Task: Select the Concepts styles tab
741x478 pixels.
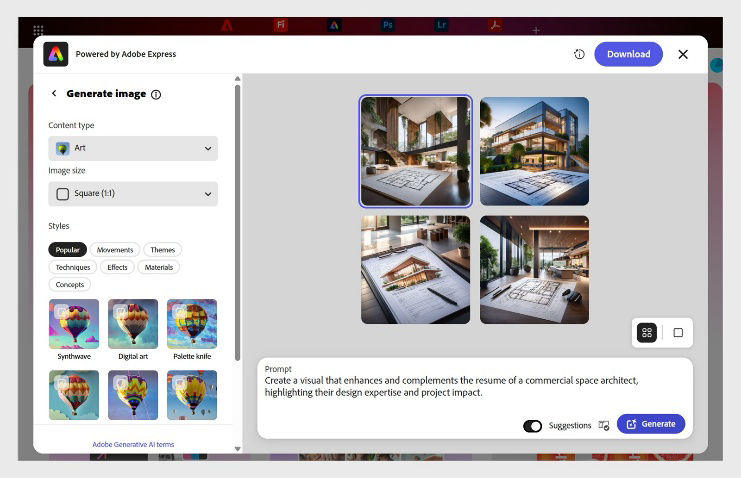Action: pos(69,284)
